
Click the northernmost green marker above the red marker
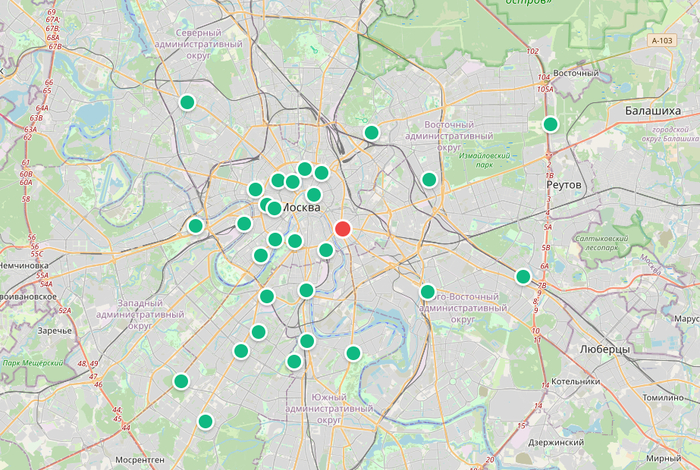371,133
